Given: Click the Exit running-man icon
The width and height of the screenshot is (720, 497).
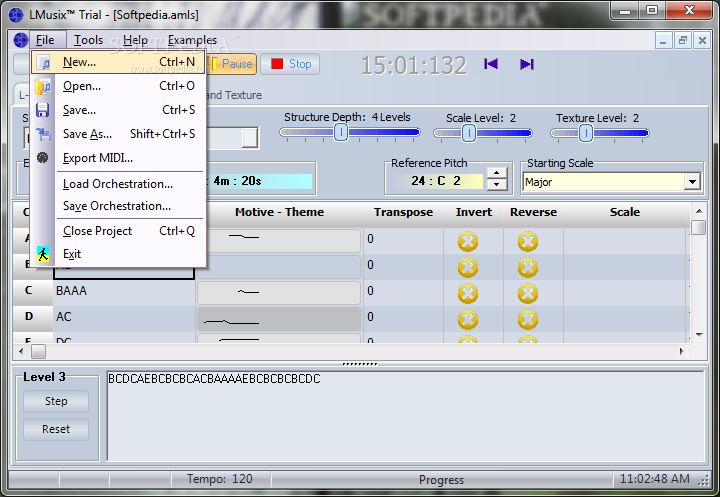Looking at the screenshot, I should click(x=43, y=254).
